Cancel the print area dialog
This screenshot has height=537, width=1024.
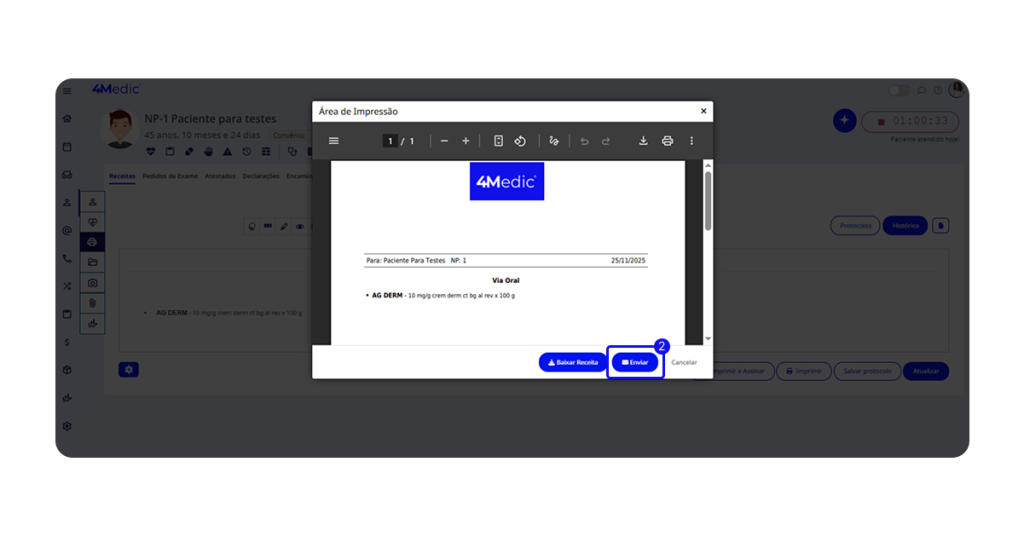pos(684,362)
